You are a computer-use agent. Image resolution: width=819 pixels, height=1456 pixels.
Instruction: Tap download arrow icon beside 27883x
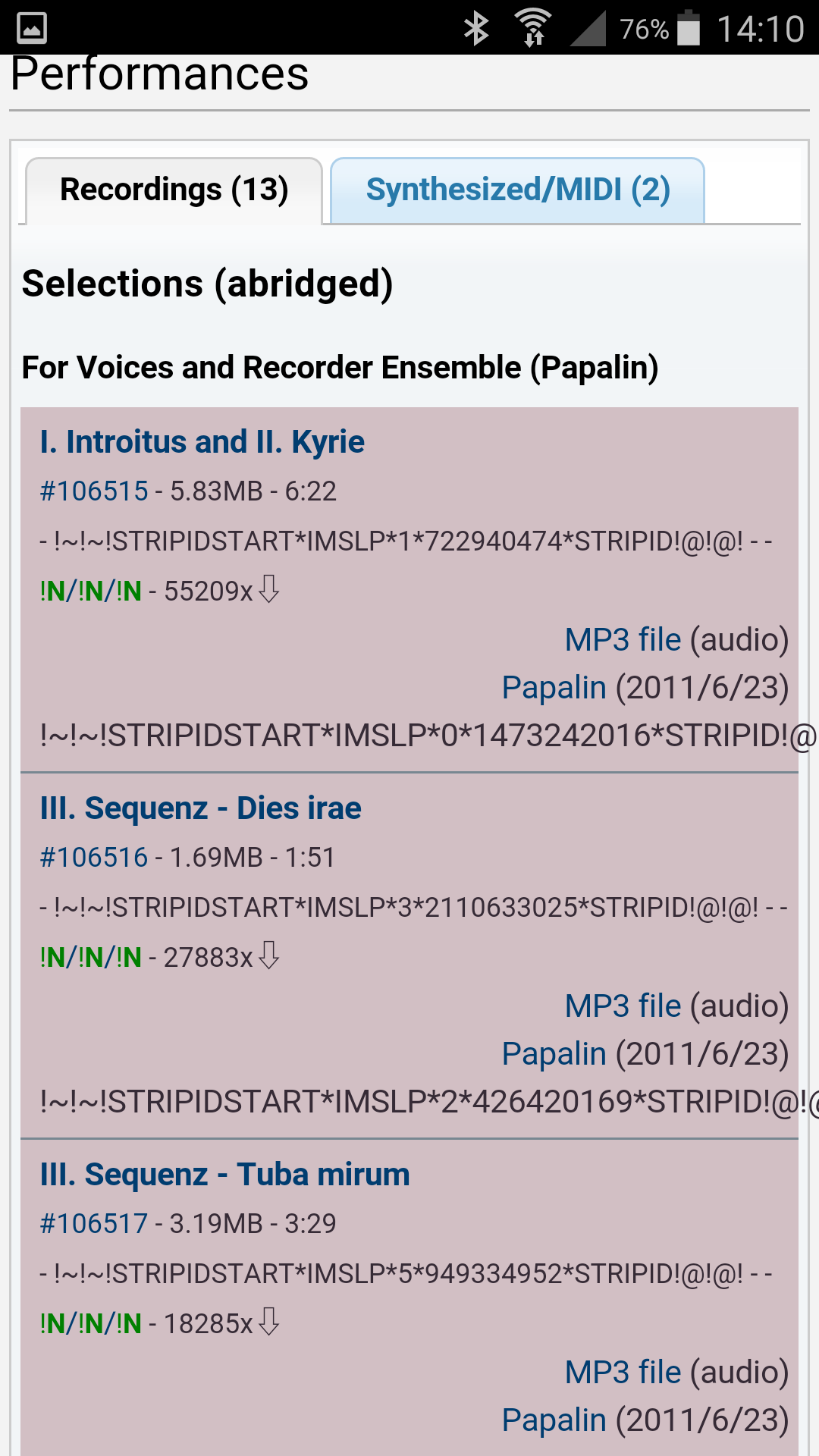tap(269, 955)
